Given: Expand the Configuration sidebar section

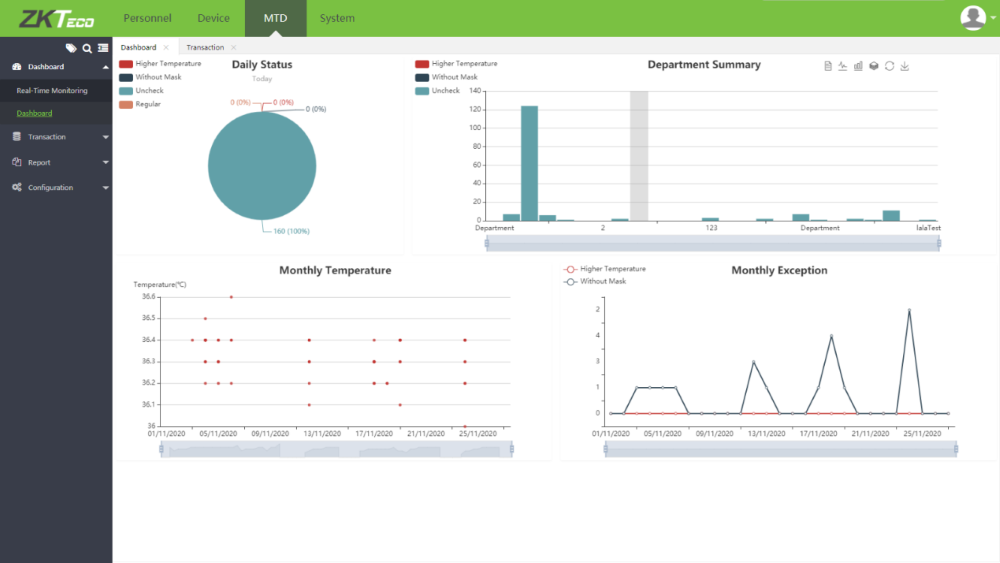Looking at the screenshot, I should [56, 188].
